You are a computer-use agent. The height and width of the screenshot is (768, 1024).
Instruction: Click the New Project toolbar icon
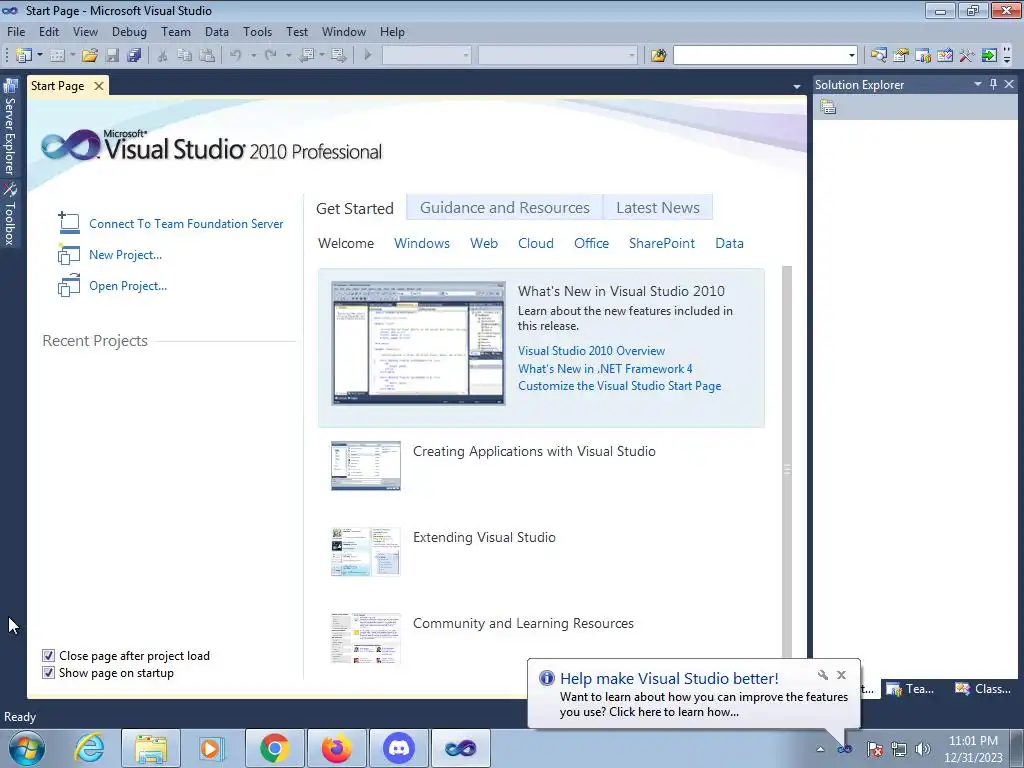24,56
